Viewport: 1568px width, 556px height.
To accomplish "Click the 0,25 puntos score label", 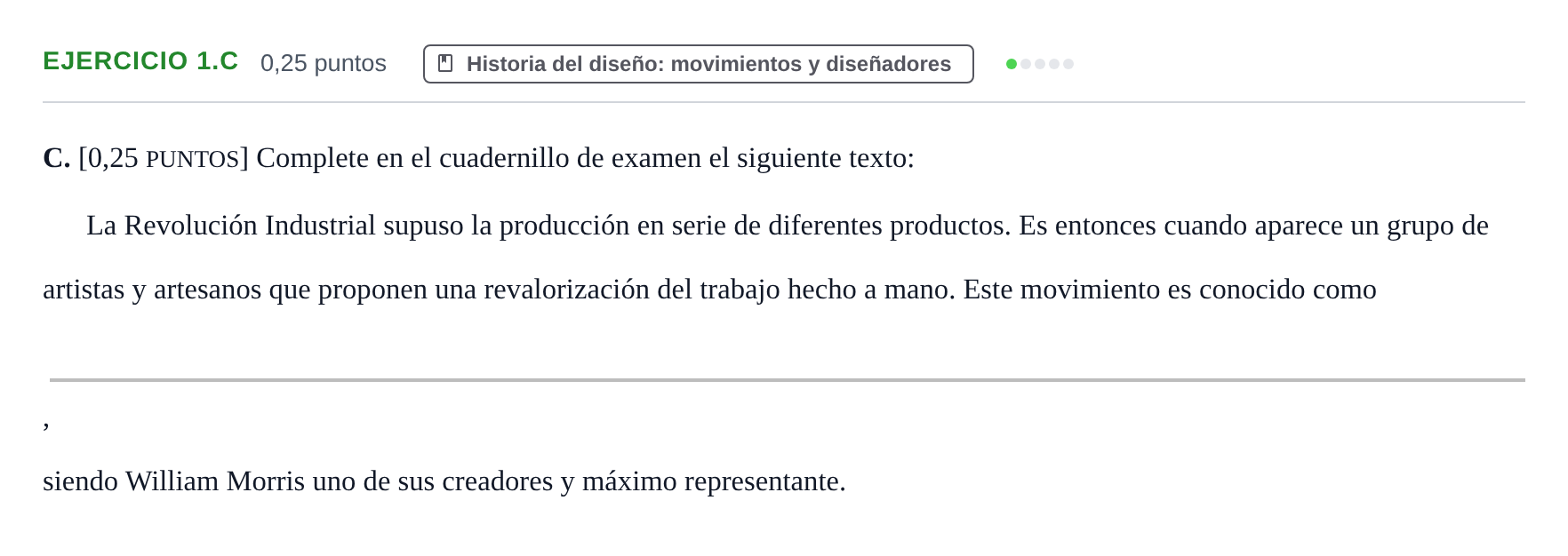I will (x=324, y=63).
